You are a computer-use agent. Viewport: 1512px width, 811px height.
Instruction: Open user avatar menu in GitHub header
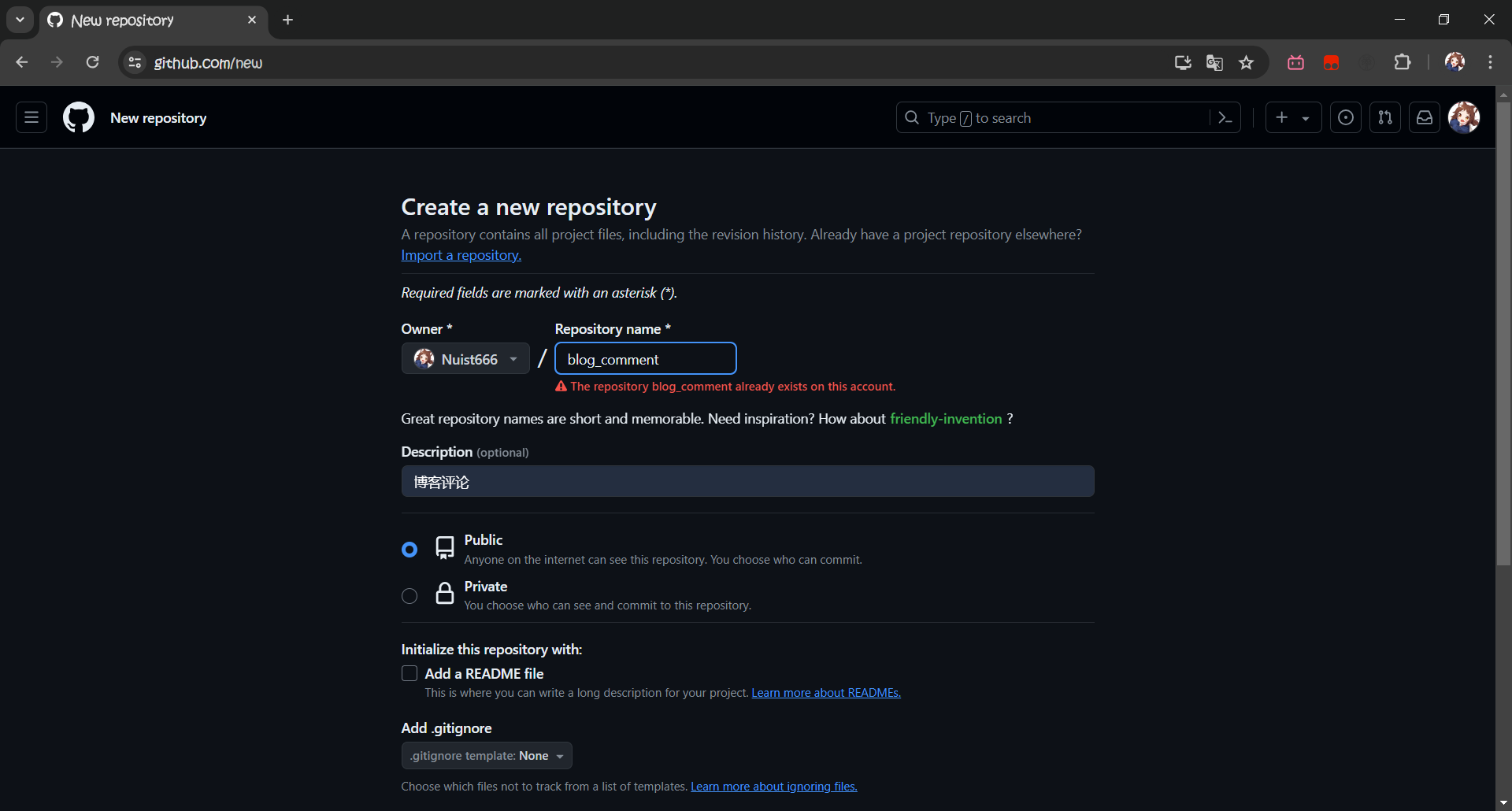[1464, 117]
